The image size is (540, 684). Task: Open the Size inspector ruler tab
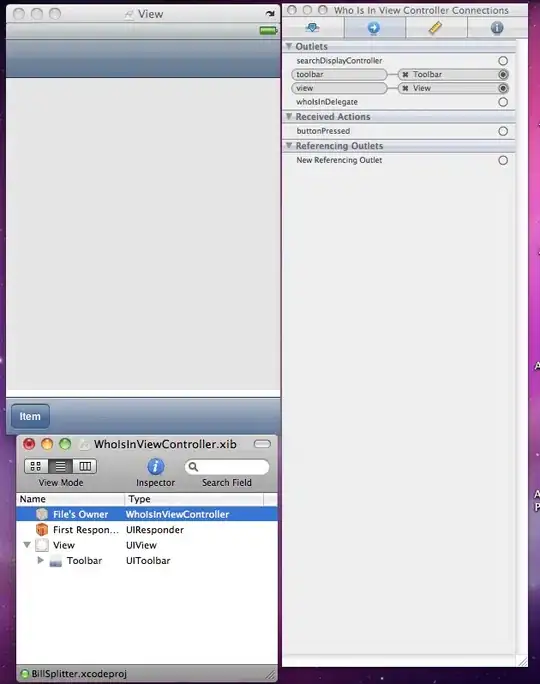click(435, 28)
